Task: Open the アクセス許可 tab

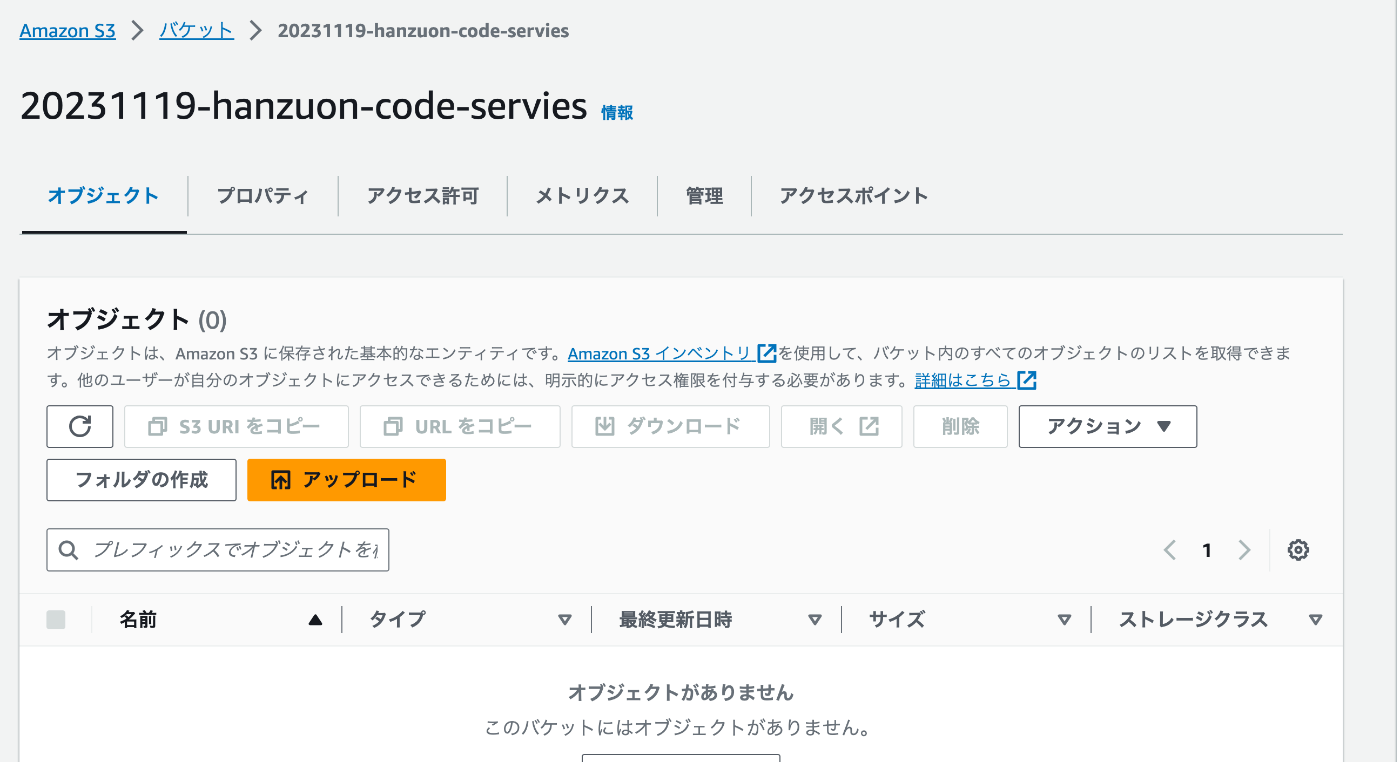Action: pyautogui.click(x=423, y=196)
